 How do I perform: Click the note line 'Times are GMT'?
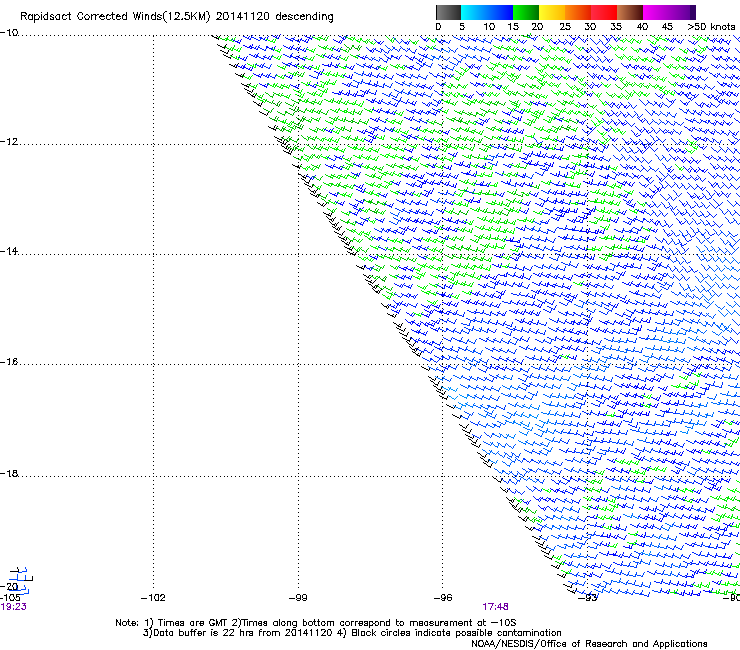point(315,623)
